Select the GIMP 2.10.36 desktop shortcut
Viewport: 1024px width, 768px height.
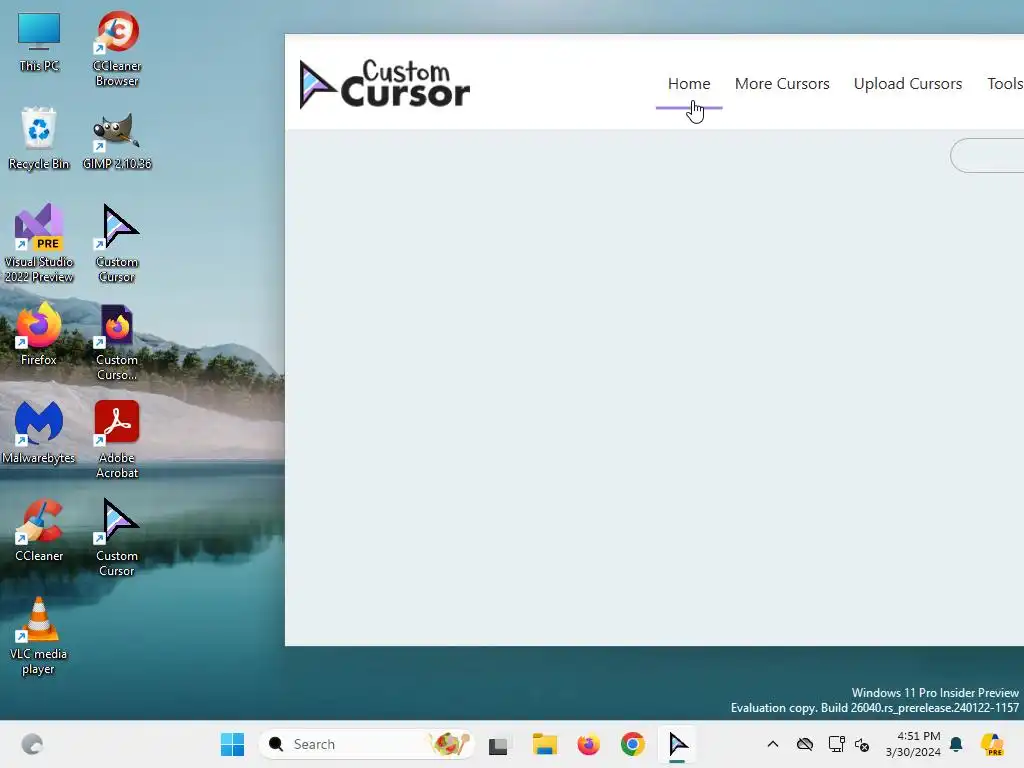pos(117,140)
